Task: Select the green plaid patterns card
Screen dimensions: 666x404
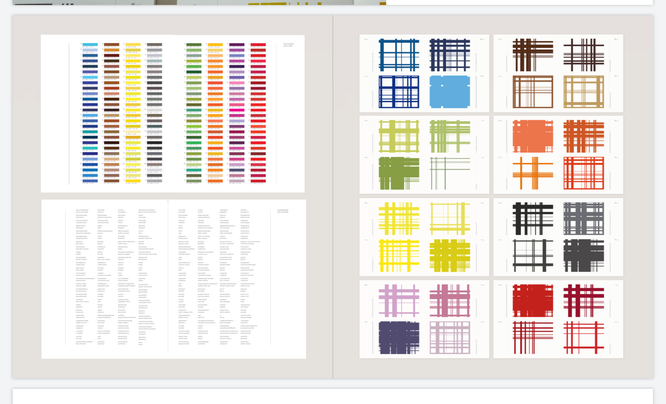Action: (424, 155)
